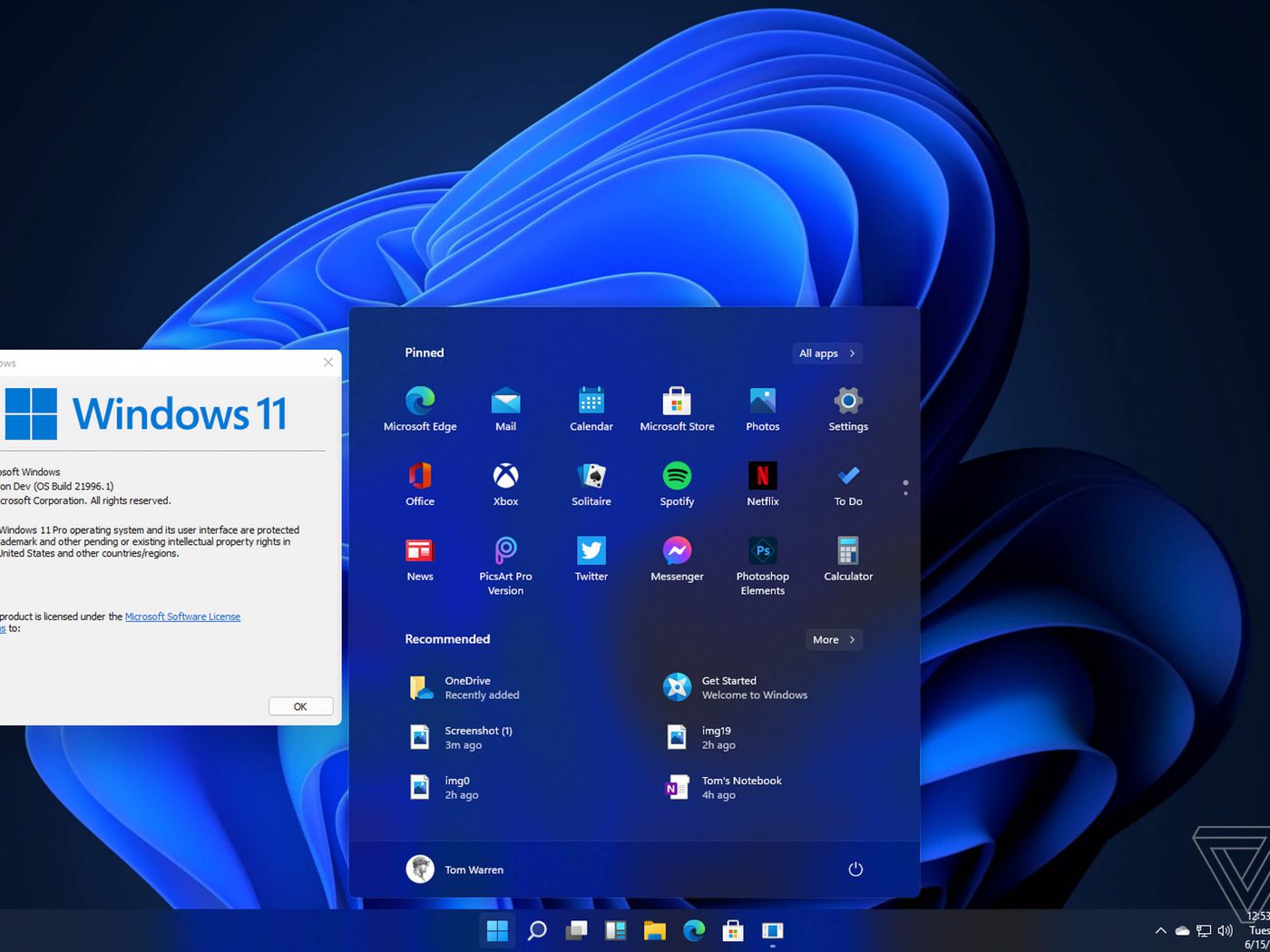Screen dimensions: 1270x952
Task: Show More recommended items
Action: [832, 639]
